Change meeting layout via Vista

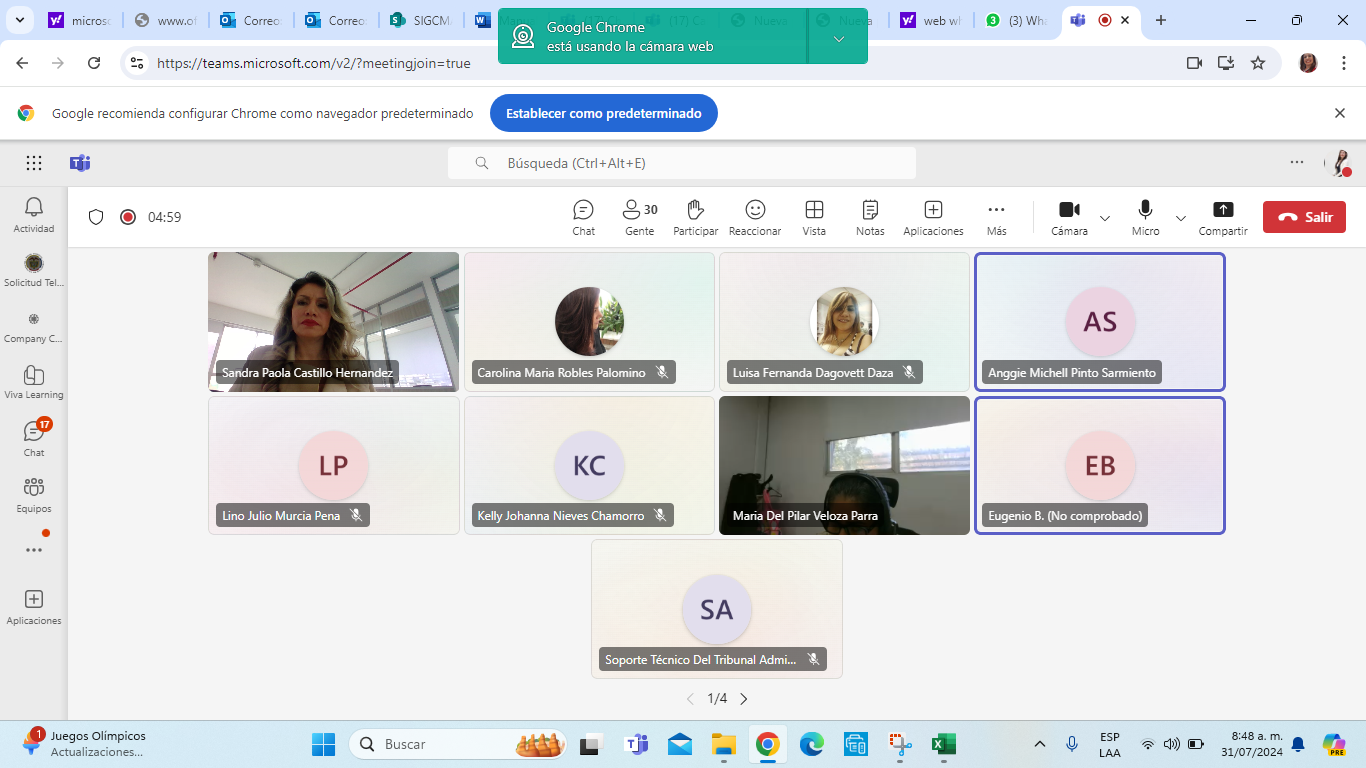[814, 217]
